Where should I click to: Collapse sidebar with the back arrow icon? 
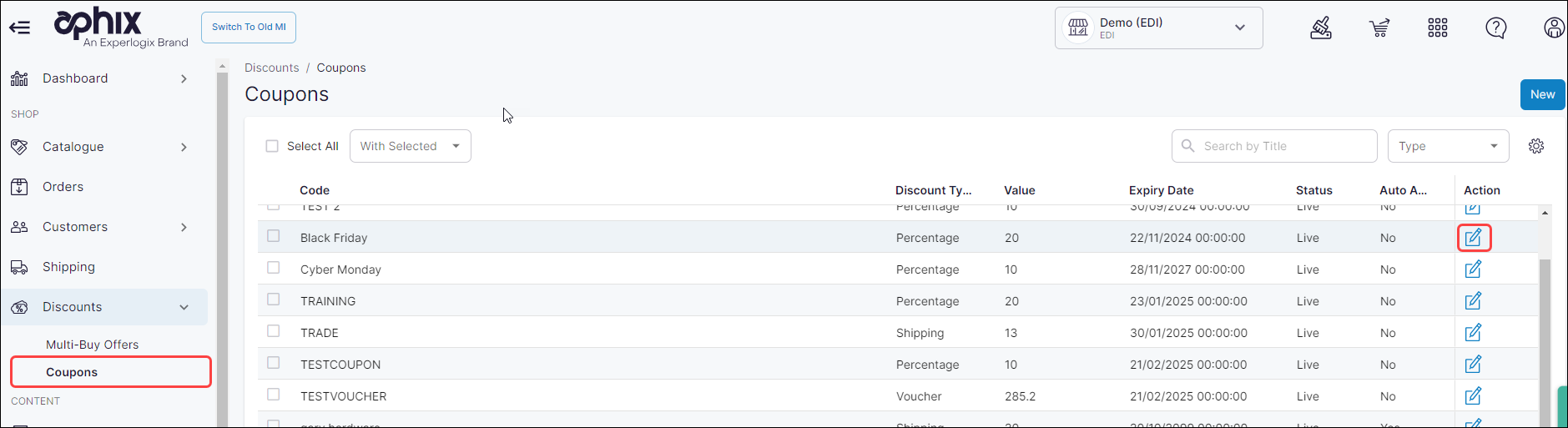click(x=20, y=28)
